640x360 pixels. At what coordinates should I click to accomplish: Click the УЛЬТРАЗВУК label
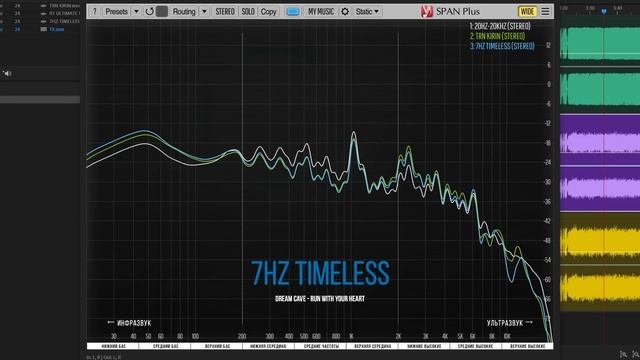(x=504, y=323)
